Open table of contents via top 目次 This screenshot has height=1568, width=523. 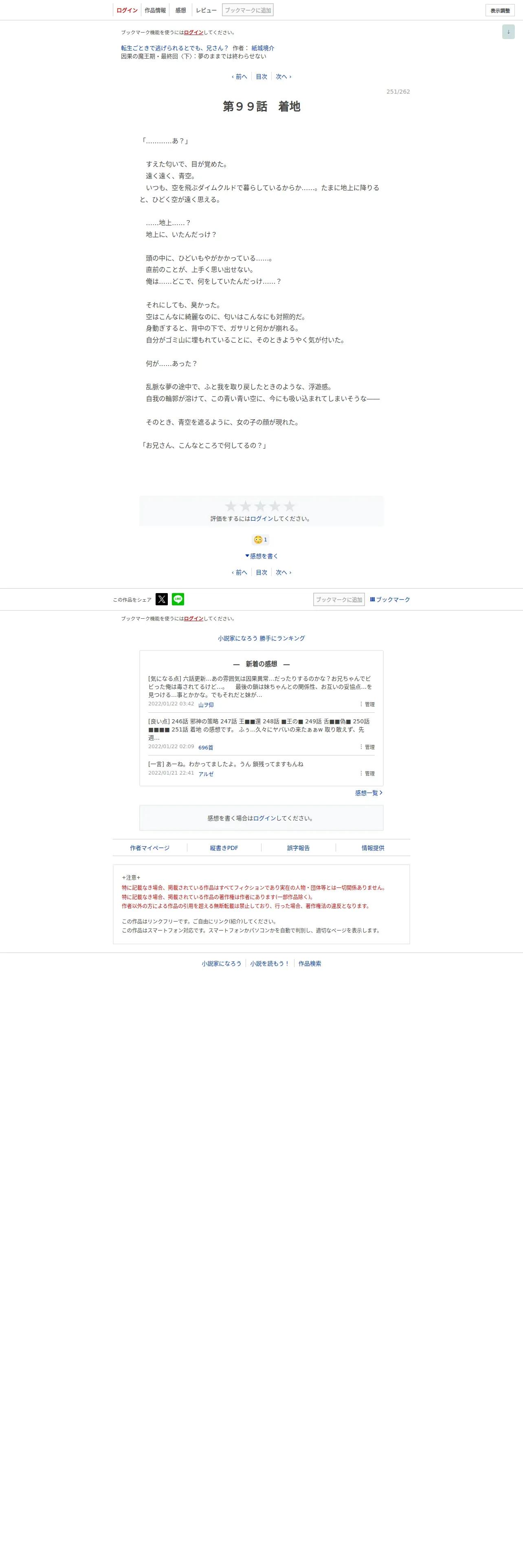[261, 77]
